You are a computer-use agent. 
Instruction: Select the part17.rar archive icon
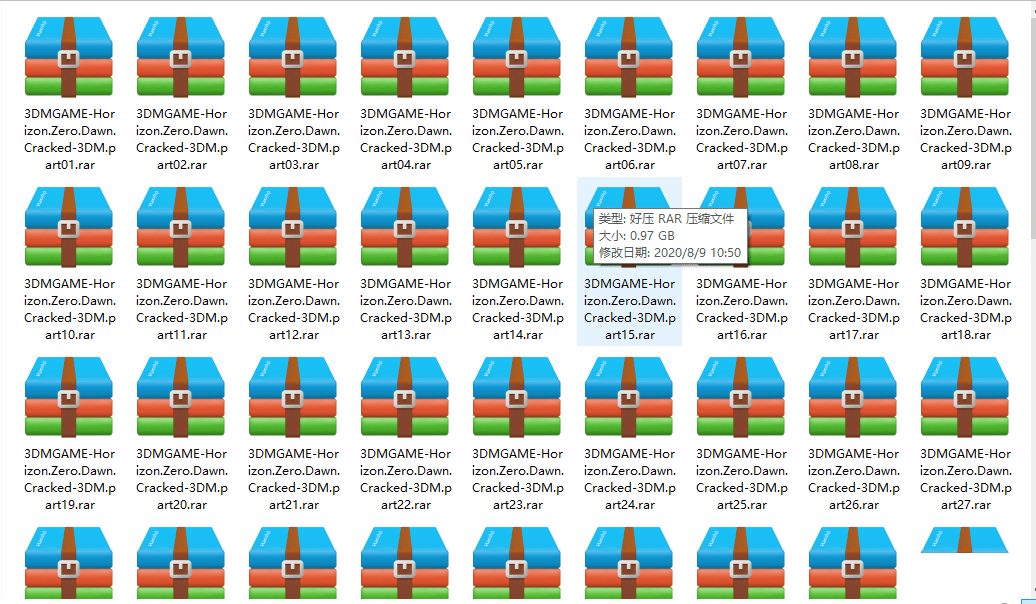coord(852,227)
